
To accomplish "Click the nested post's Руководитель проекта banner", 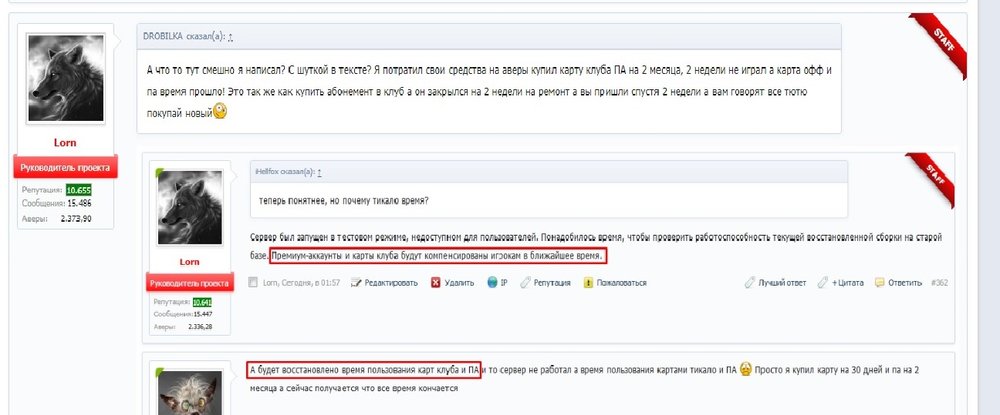I will [x=190, y=283].
